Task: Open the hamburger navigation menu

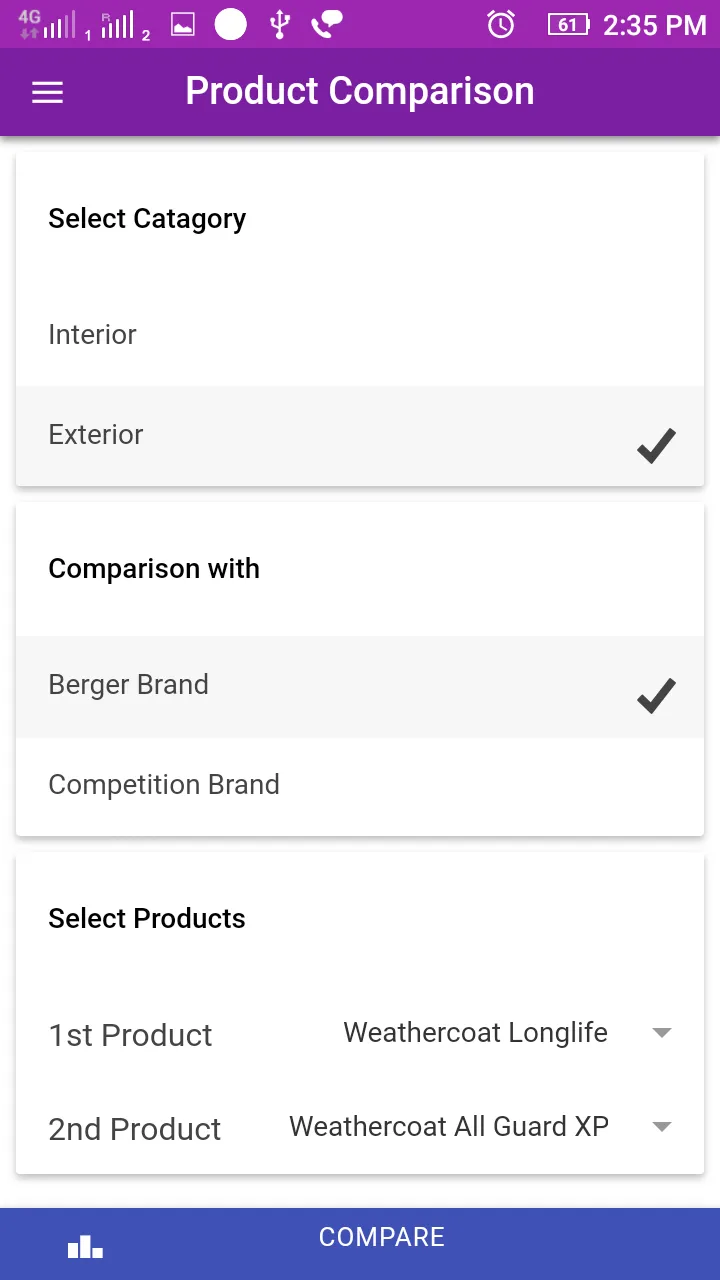Action: pos(47,93)
